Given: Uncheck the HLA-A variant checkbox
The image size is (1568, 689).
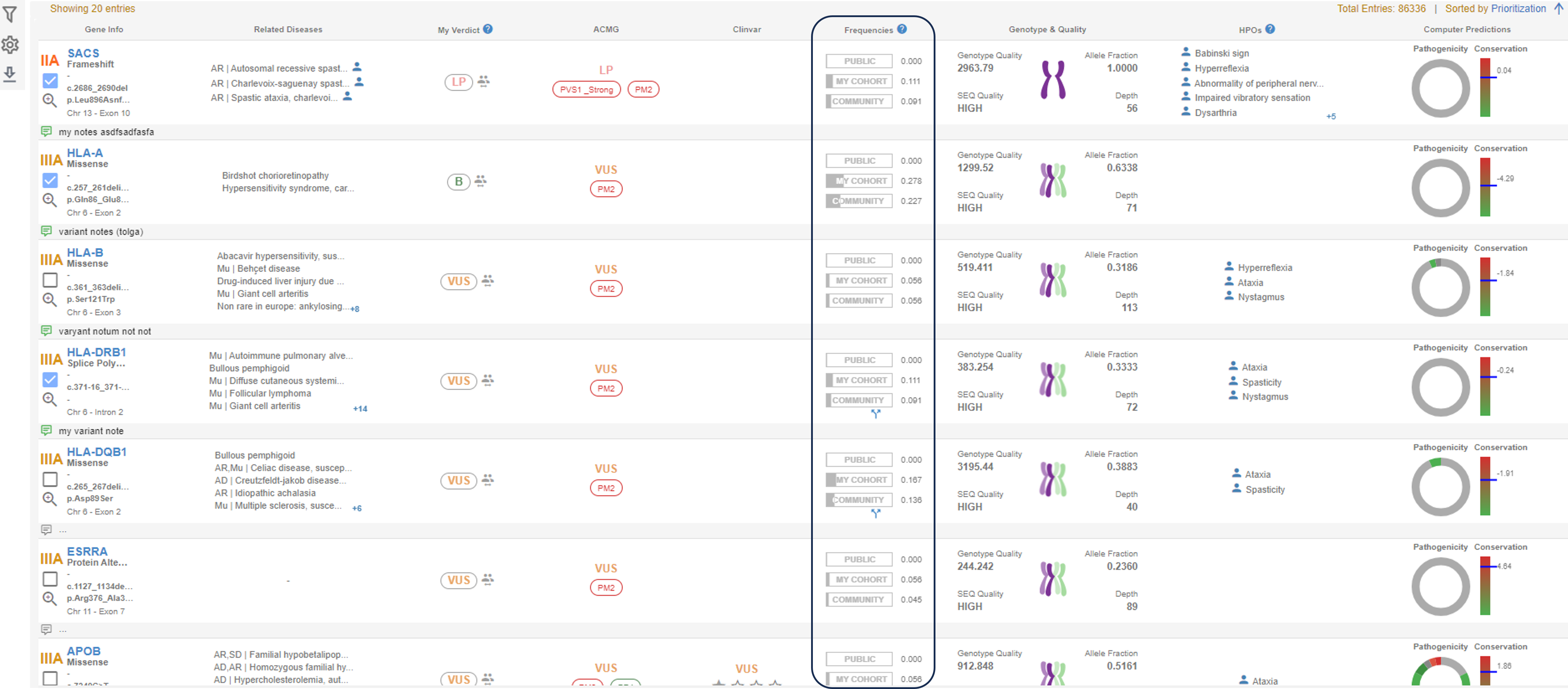Looking at the screenshot, I should pyautogui.click(x=51, y=180).
